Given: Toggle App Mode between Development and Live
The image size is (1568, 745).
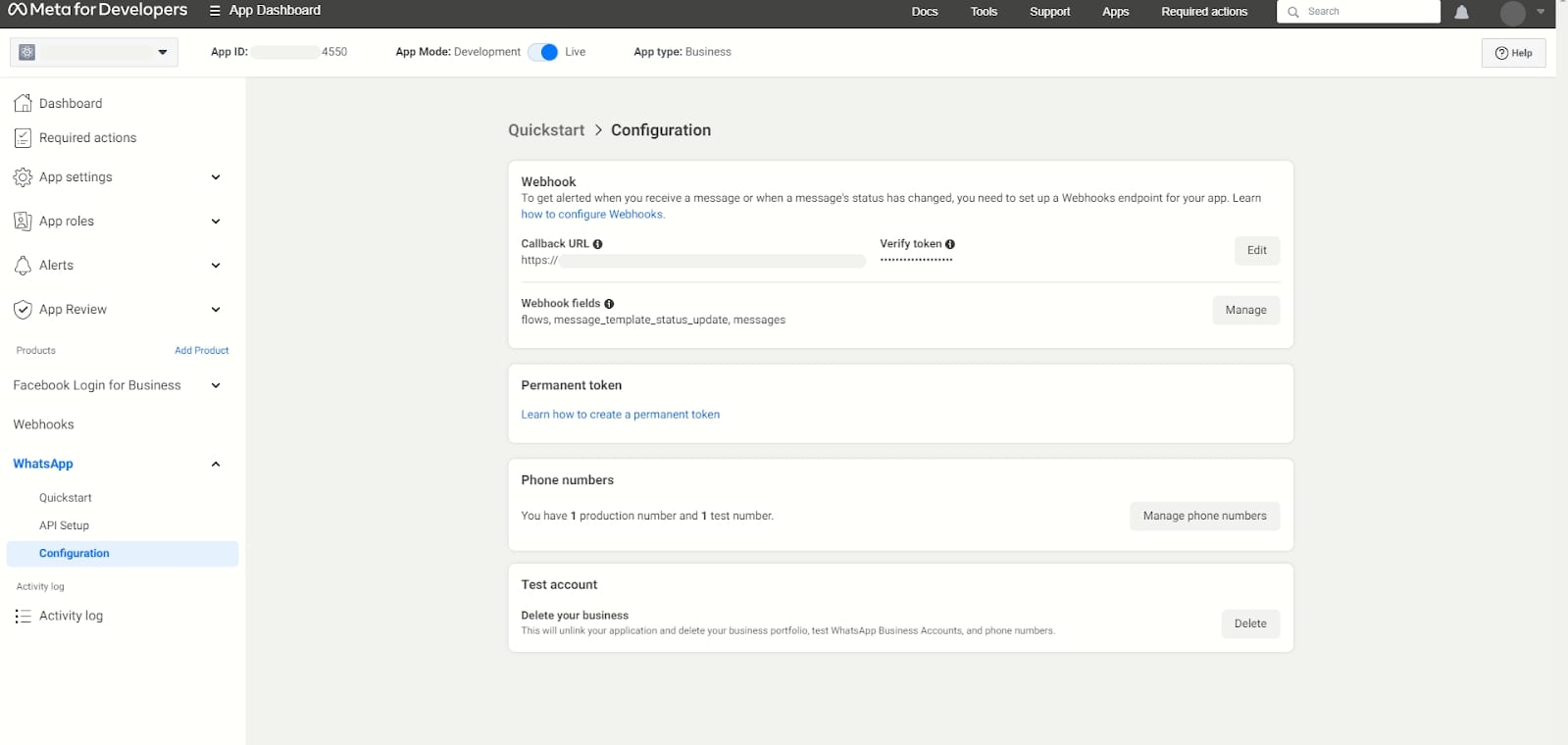Looking at the screenshot, I should 543,52.
